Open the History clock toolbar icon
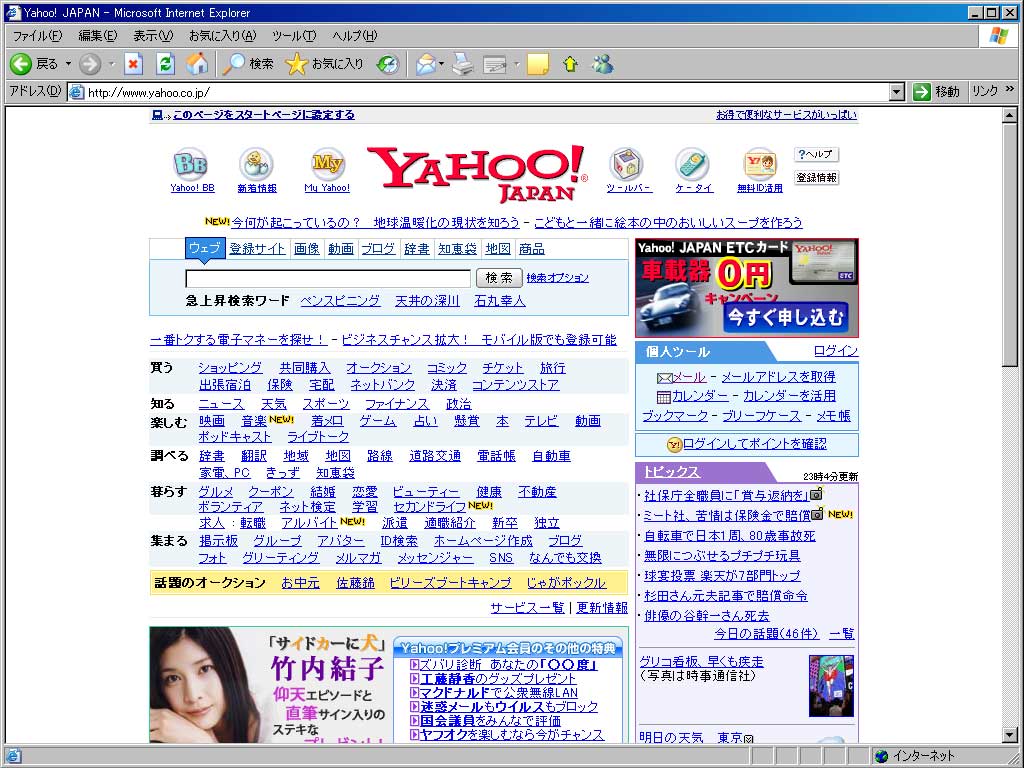Screen dimensions: 1024x768 pyautogui.click(x=388, y=63)
